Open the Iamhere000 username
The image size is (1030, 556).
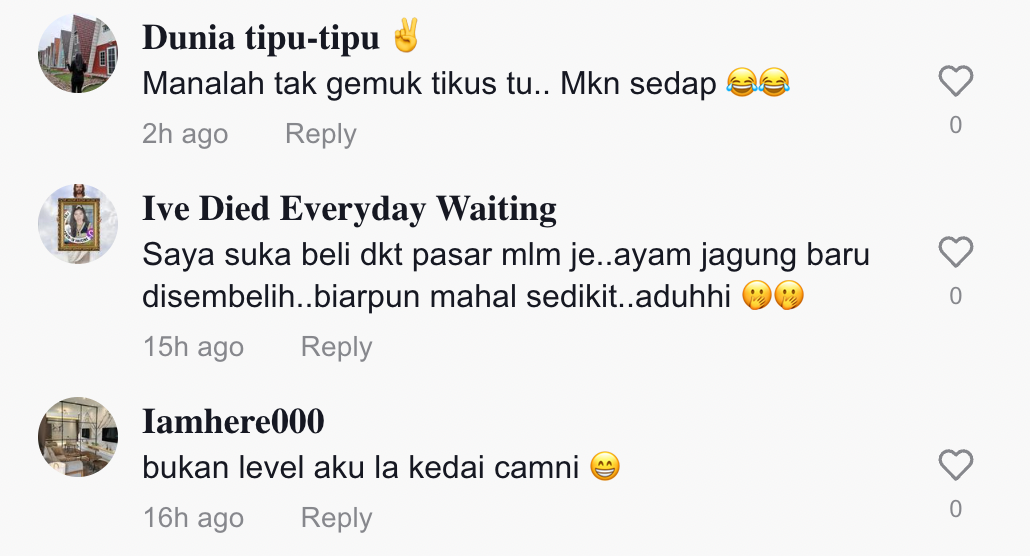pos(233,421)
